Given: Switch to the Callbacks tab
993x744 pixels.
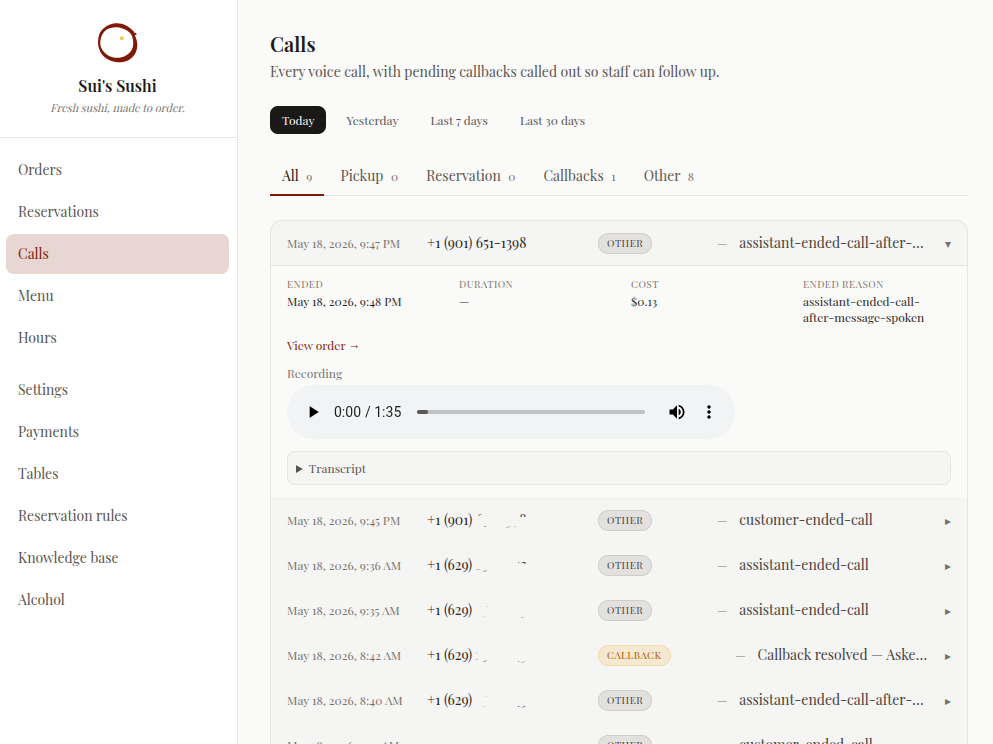Looking at the screenshot, I should [x=579, y=176].
